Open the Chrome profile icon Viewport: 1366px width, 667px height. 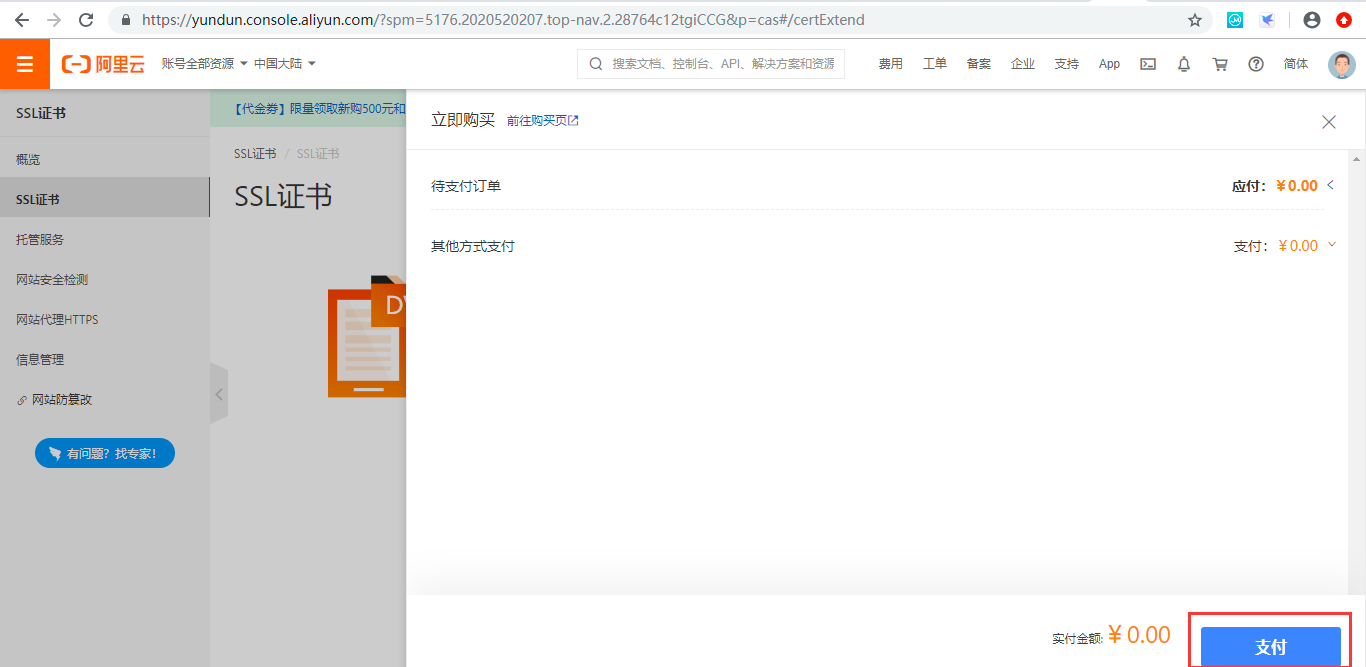pyautogui.click(x=1311, y=19)
